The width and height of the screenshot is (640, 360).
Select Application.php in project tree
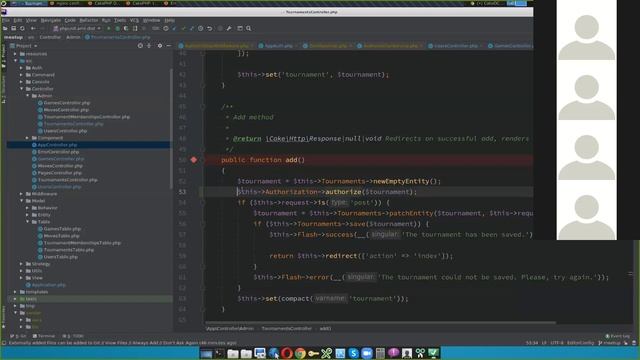pos(49,285)
